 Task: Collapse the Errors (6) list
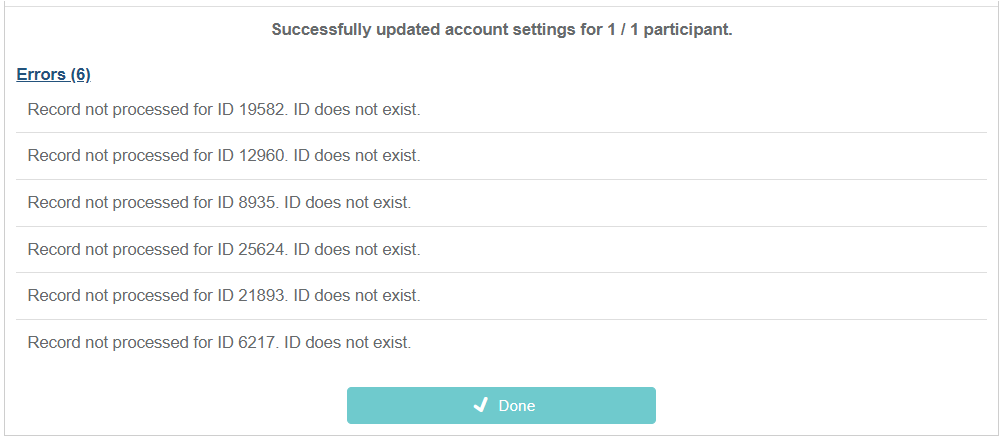[x=54, y=75]
